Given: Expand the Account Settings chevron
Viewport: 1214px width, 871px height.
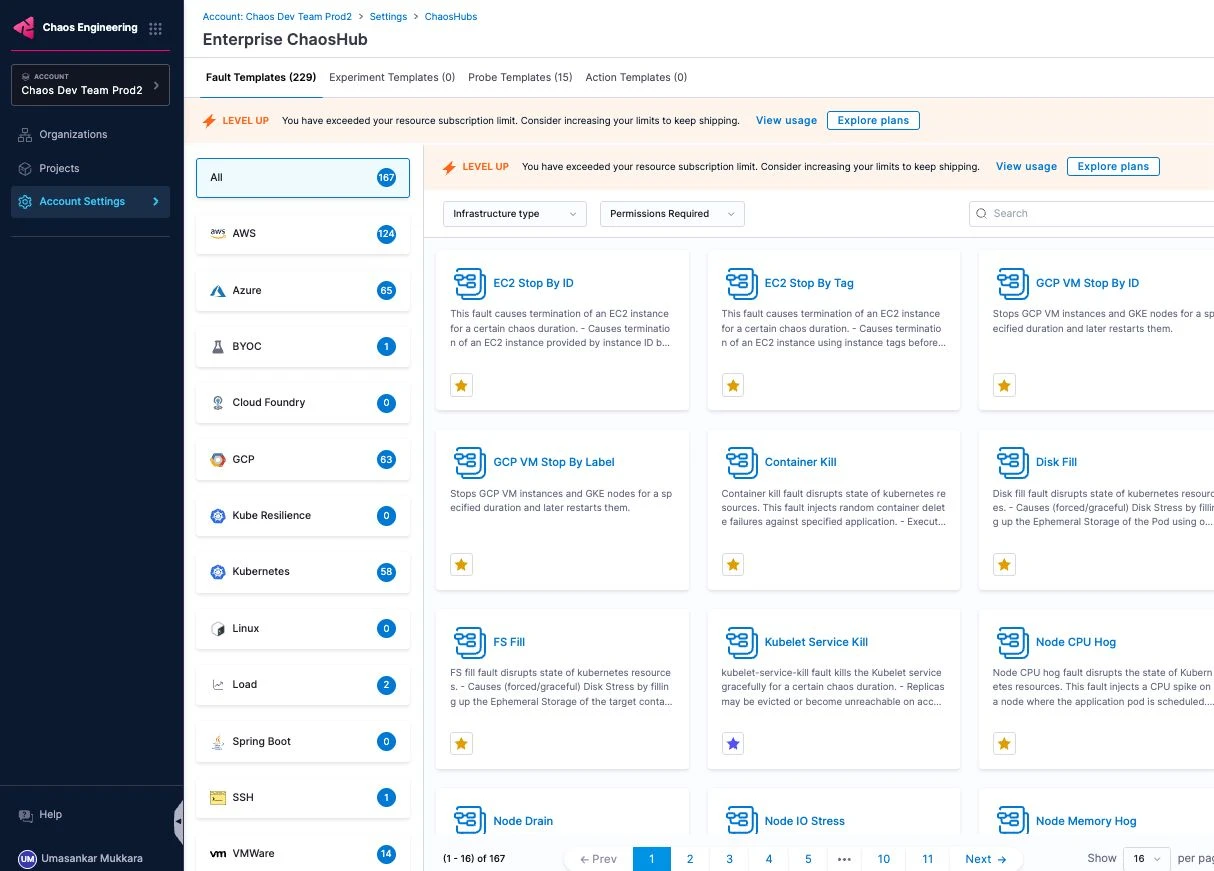Looking at the screenshot, I should pyautogui.click(x=156, y=201).
